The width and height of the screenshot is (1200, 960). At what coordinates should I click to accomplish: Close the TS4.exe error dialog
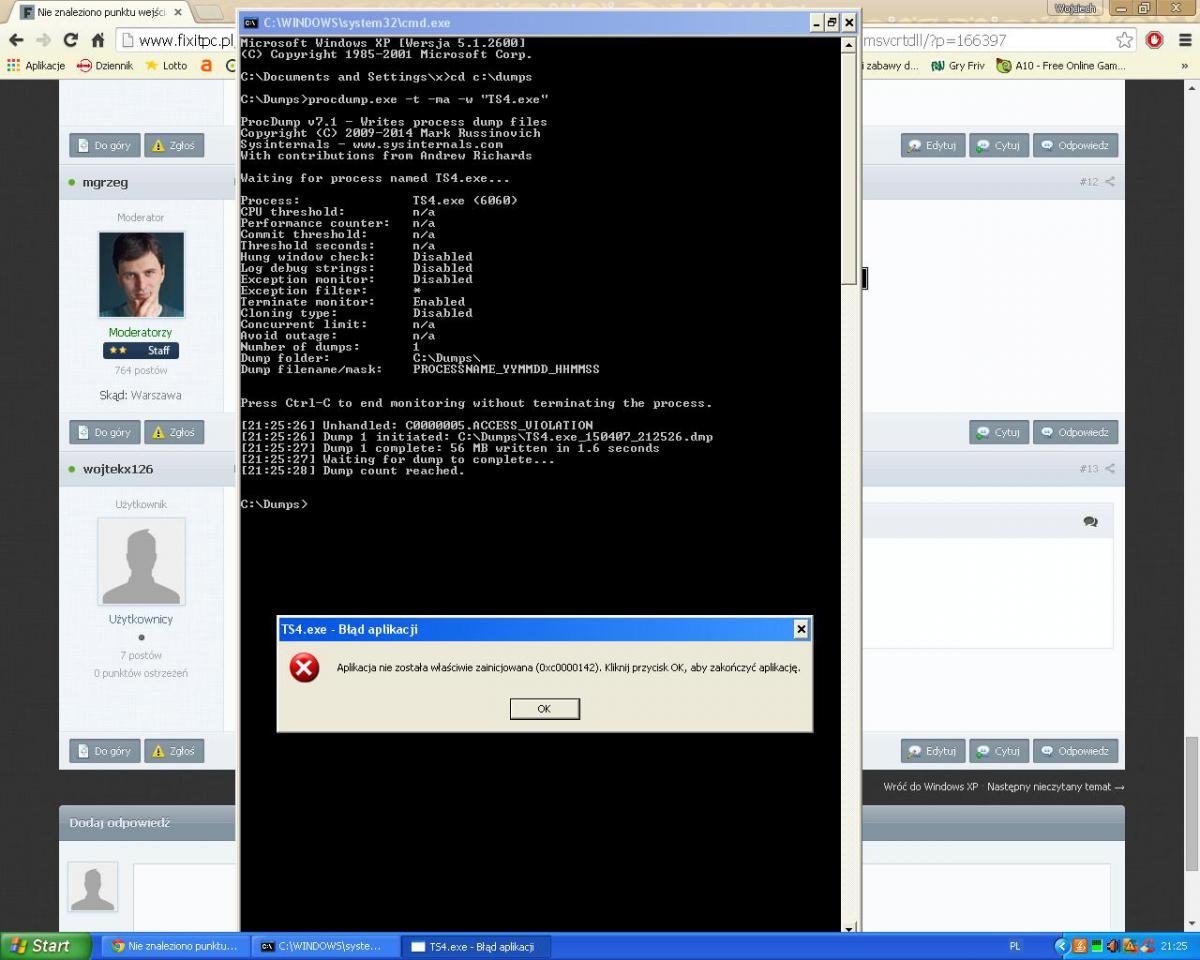pyautogui.click(x=800, y=629)
